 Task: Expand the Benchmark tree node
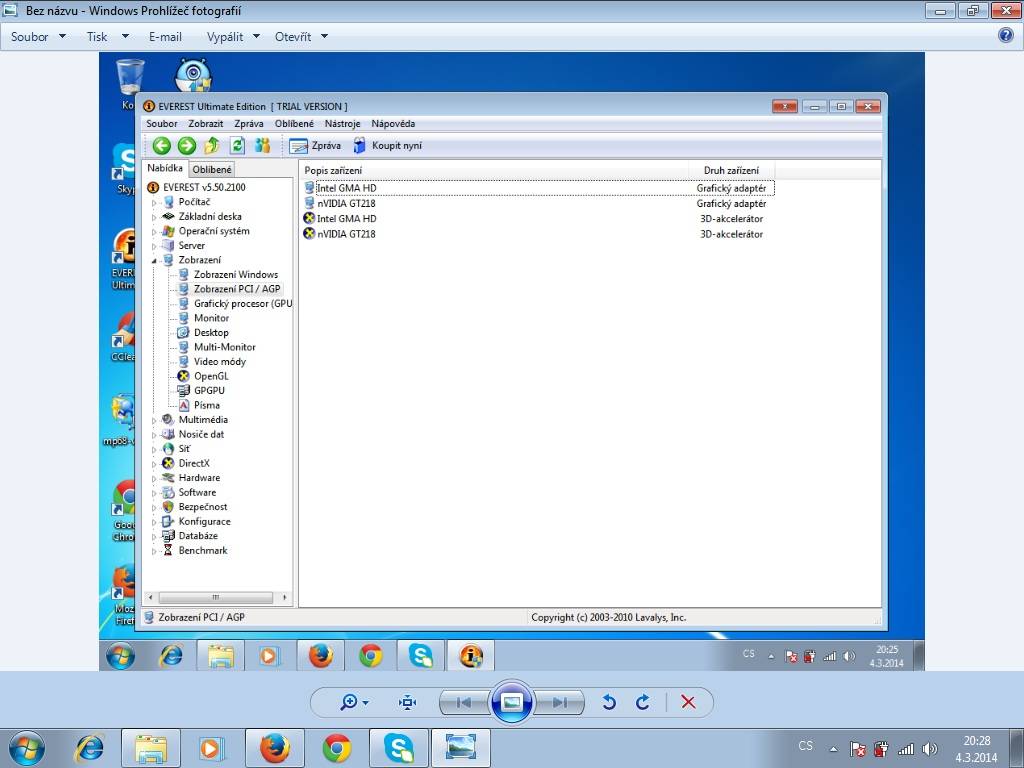point(155,552)
